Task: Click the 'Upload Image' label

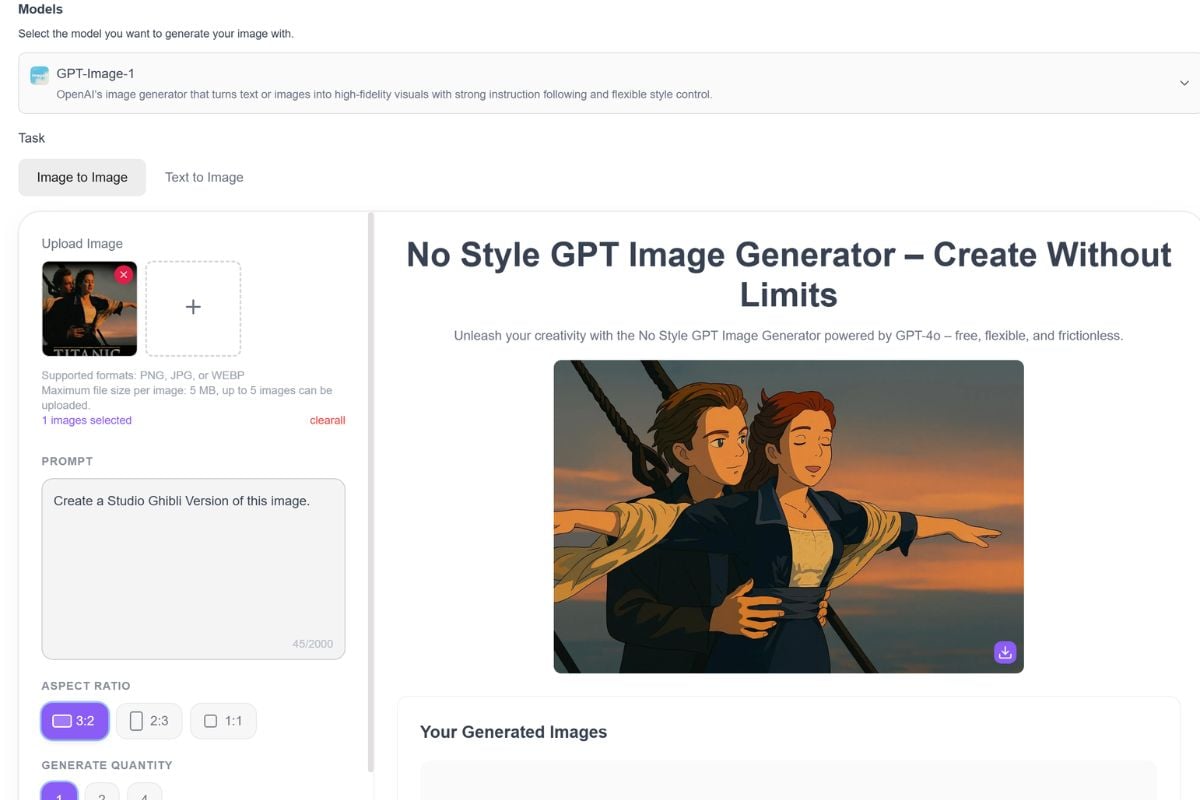Action: click(82, 243)
